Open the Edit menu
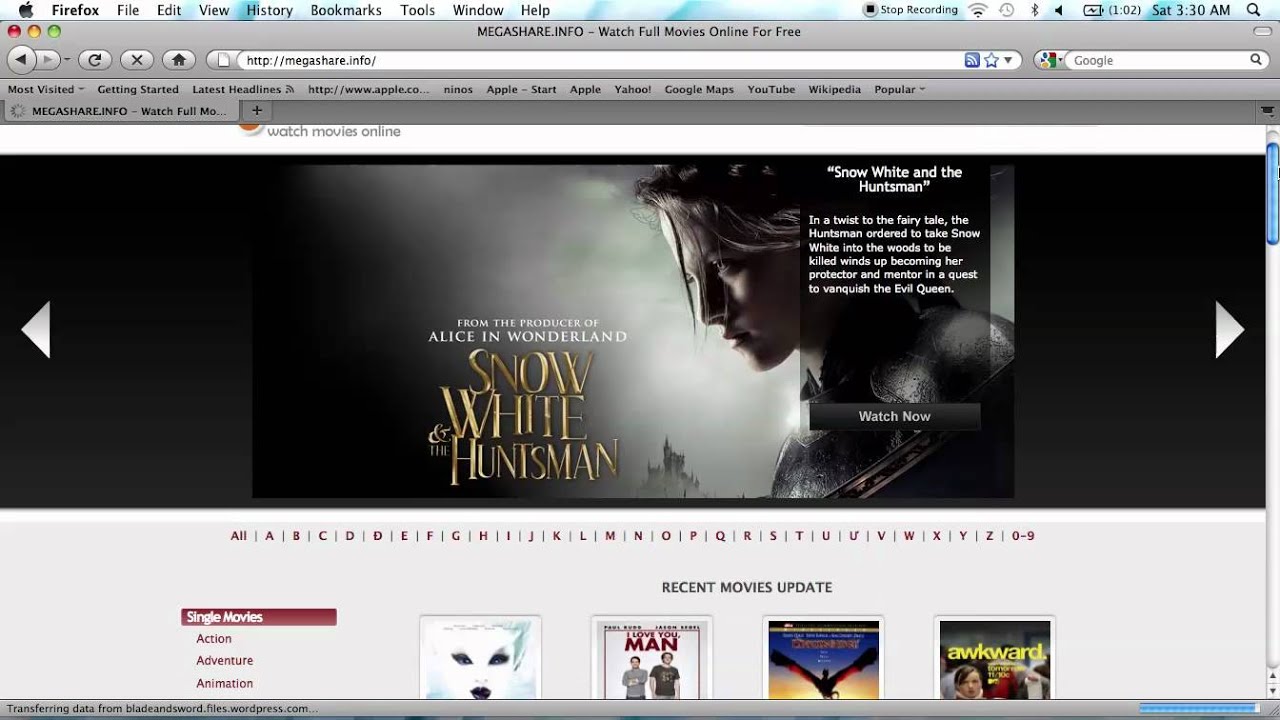Viewport: 1280px width, 720px height. 169,10
